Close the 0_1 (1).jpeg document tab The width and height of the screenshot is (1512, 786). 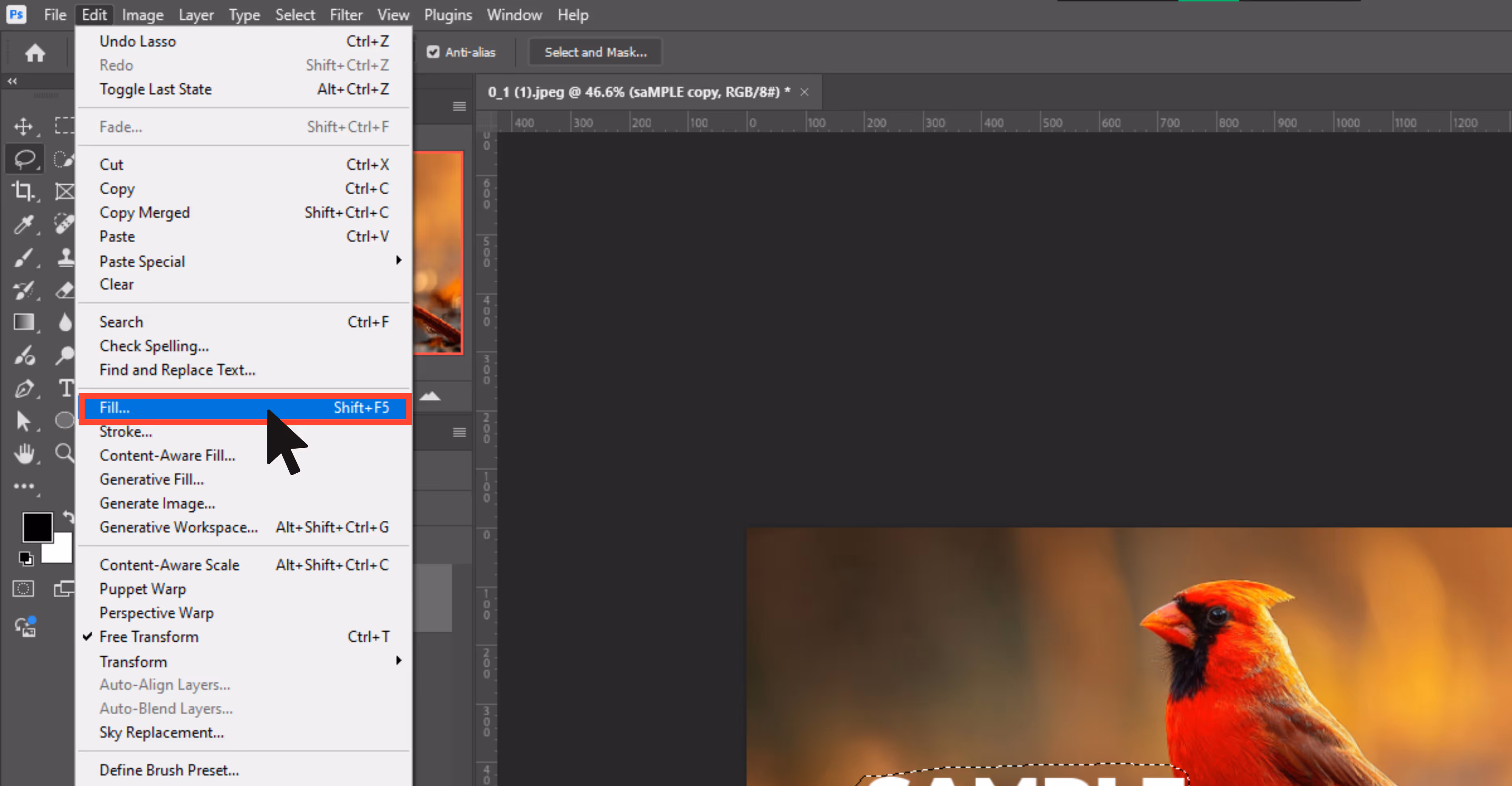(804, 92)
